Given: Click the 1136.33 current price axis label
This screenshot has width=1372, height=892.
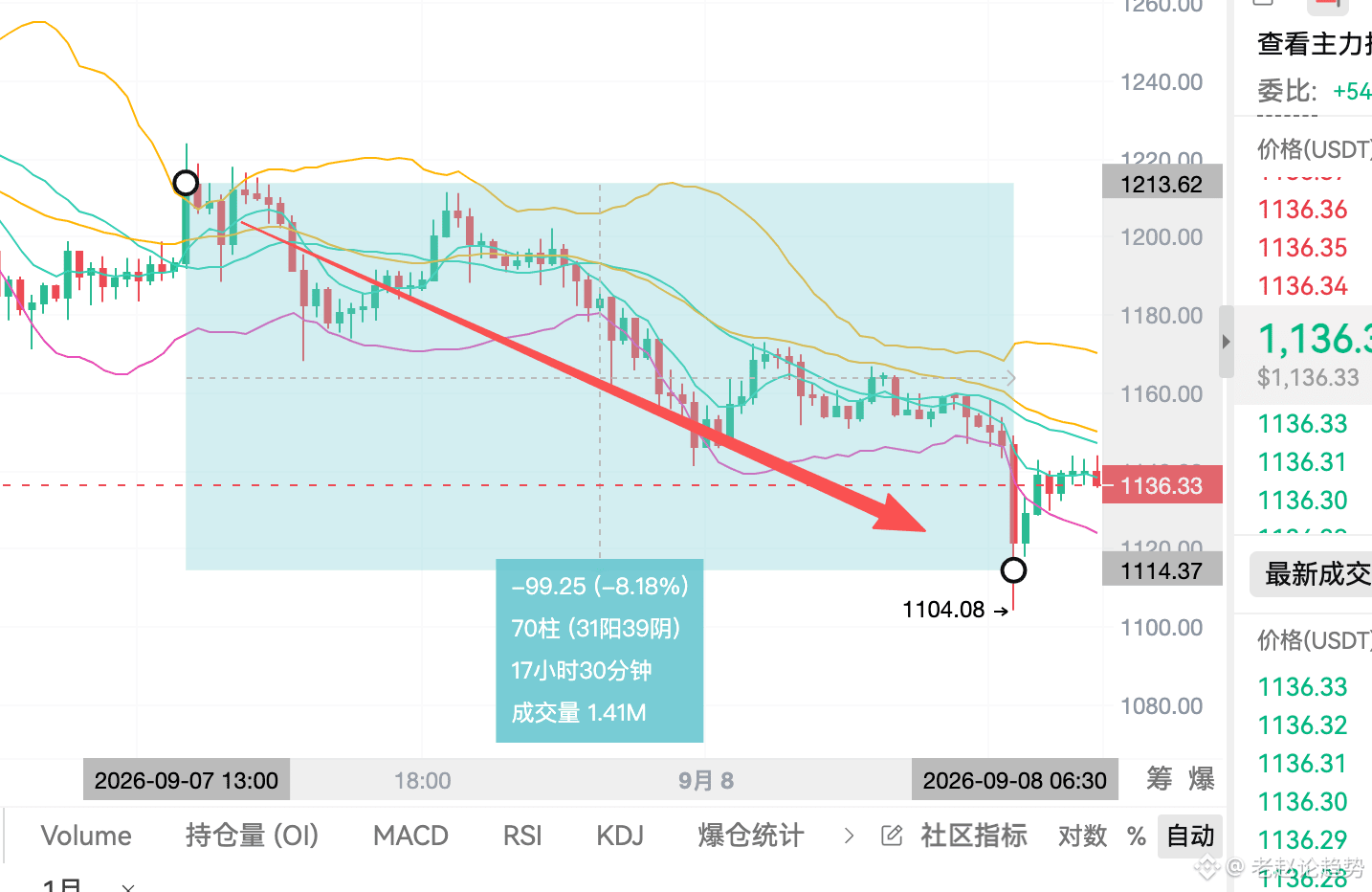Looking at the screenshot, I should coord(1162,485).
